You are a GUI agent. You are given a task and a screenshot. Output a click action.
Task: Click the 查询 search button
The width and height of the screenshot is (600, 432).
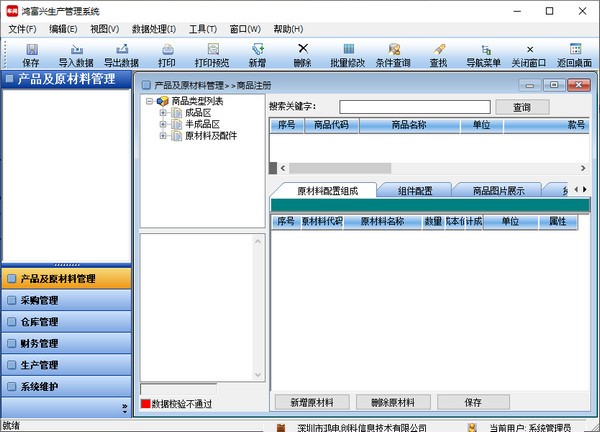521,107
